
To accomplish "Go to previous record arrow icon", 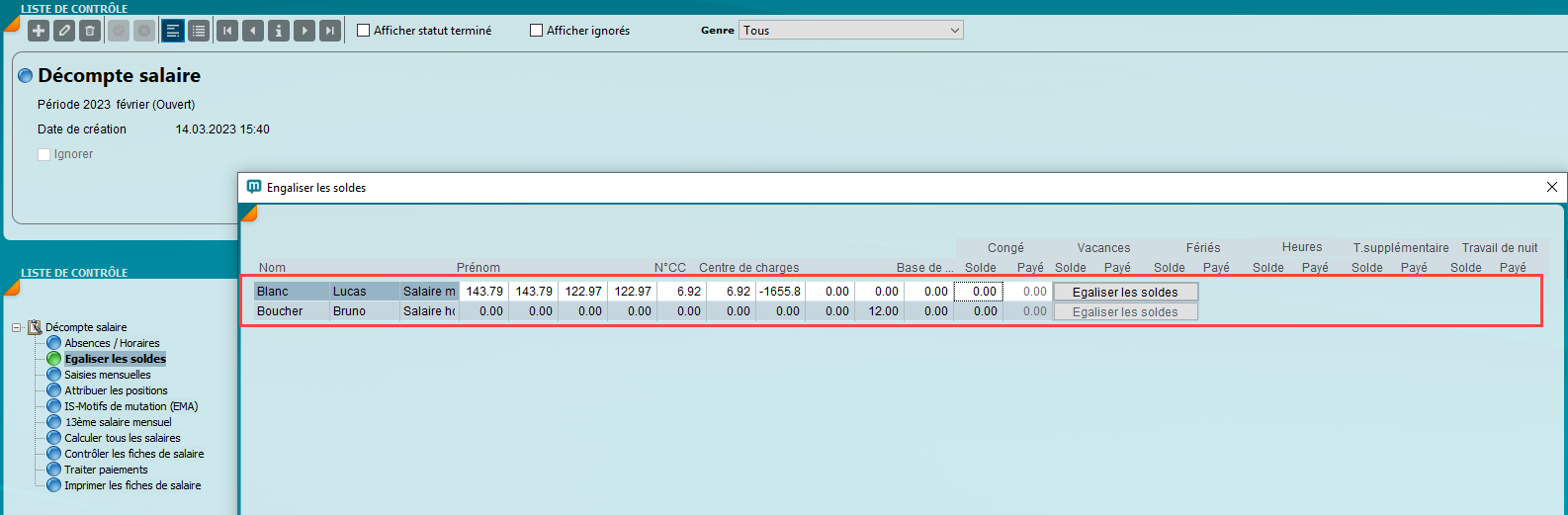I will [253, 31].
